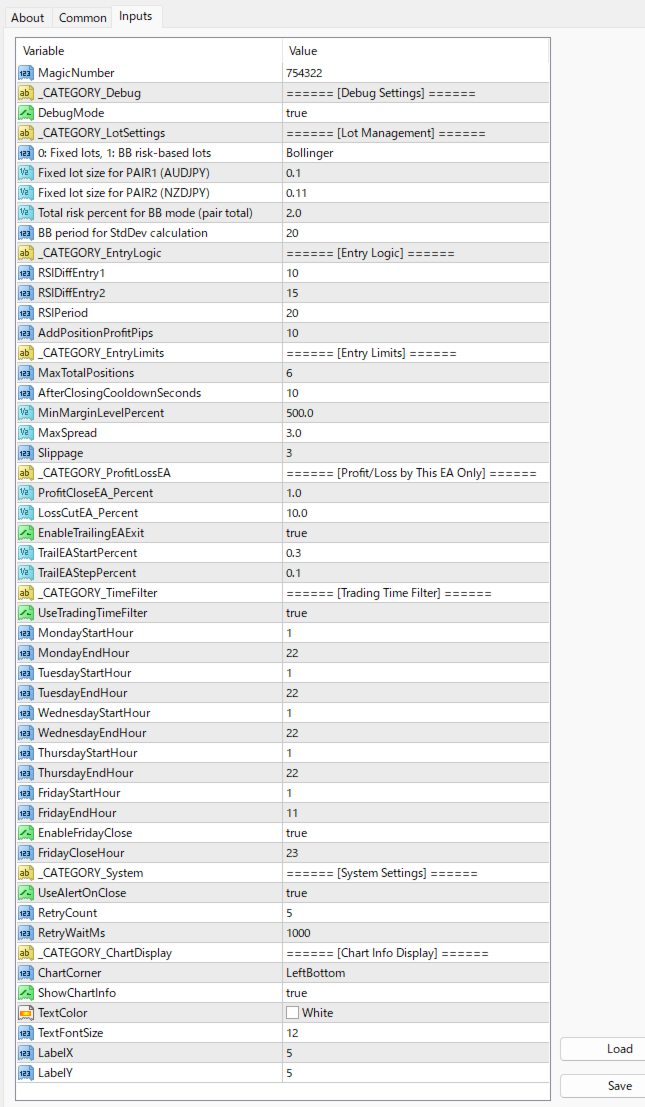Image resolution: width=645 pixels, height=1107 pixels.
Task: Select the TuesdayEndHour row label
Action: click(x=83, y=693)
